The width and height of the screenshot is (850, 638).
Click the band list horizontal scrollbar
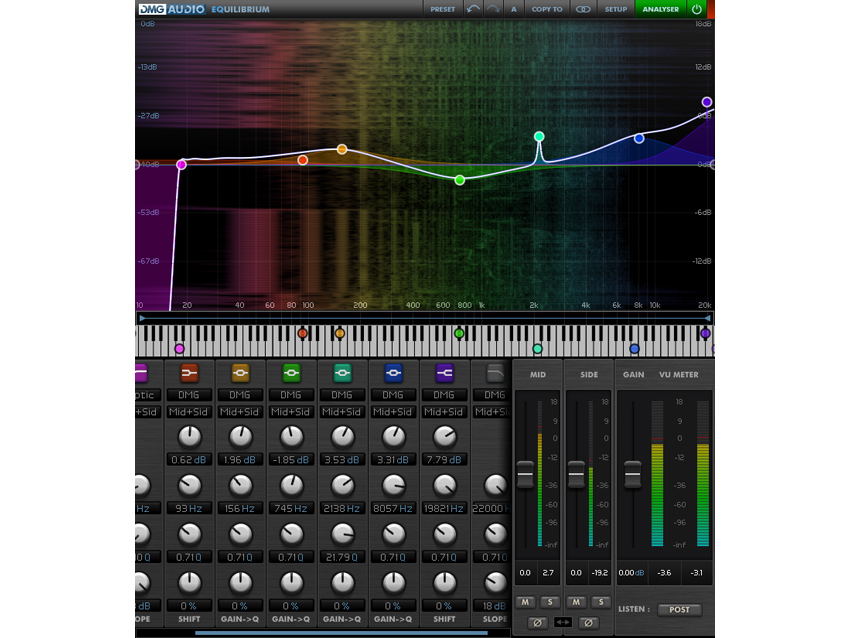point(342,633)
